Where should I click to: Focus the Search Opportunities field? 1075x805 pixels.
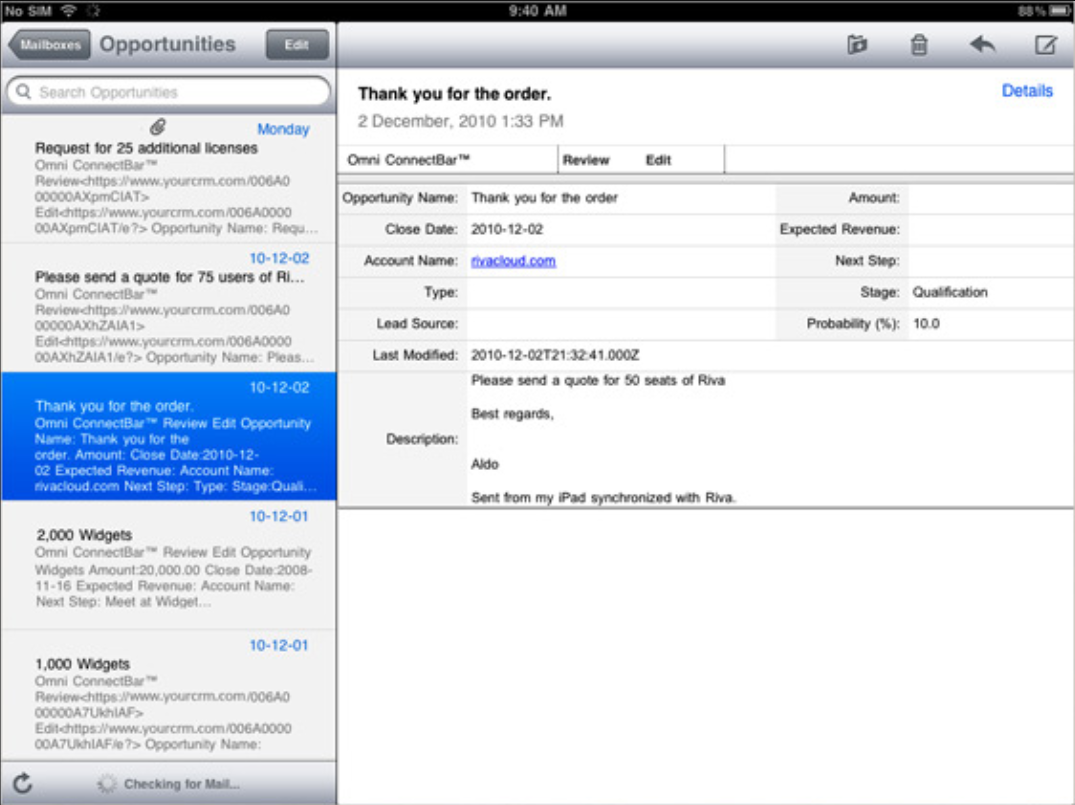pyautogui.click(x=169, y=92)
